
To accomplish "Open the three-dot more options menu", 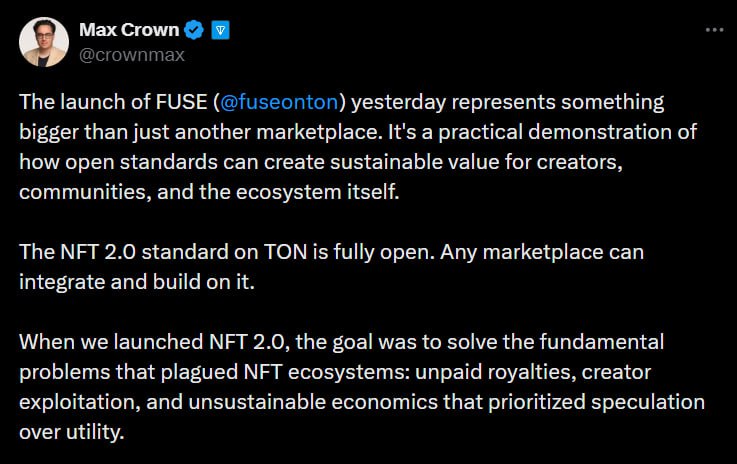I will [714, 30].
